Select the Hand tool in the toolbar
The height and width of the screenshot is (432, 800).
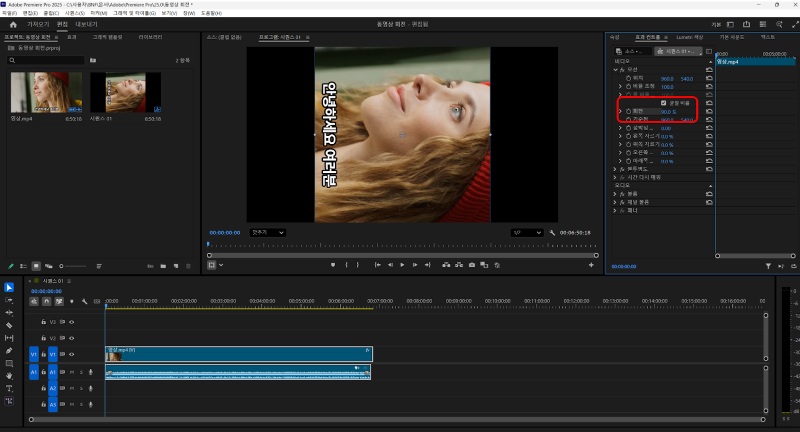click(9, 375)
